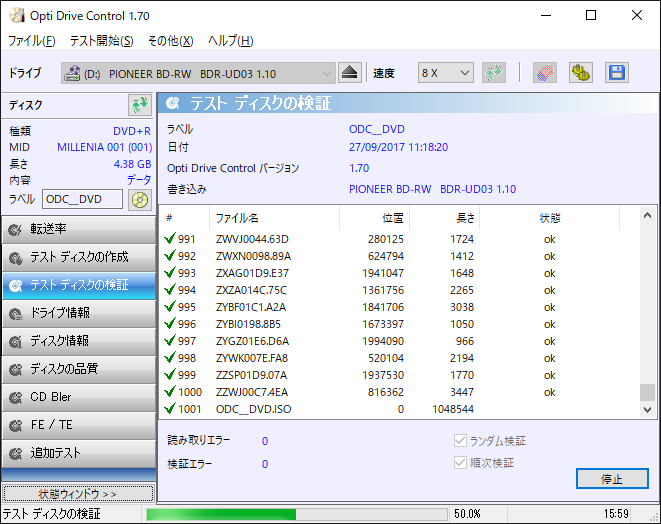This screenshot has height=524, width=661.
Task: Click the eraser disc icon in toolbar
Action: tap(545, 73)
